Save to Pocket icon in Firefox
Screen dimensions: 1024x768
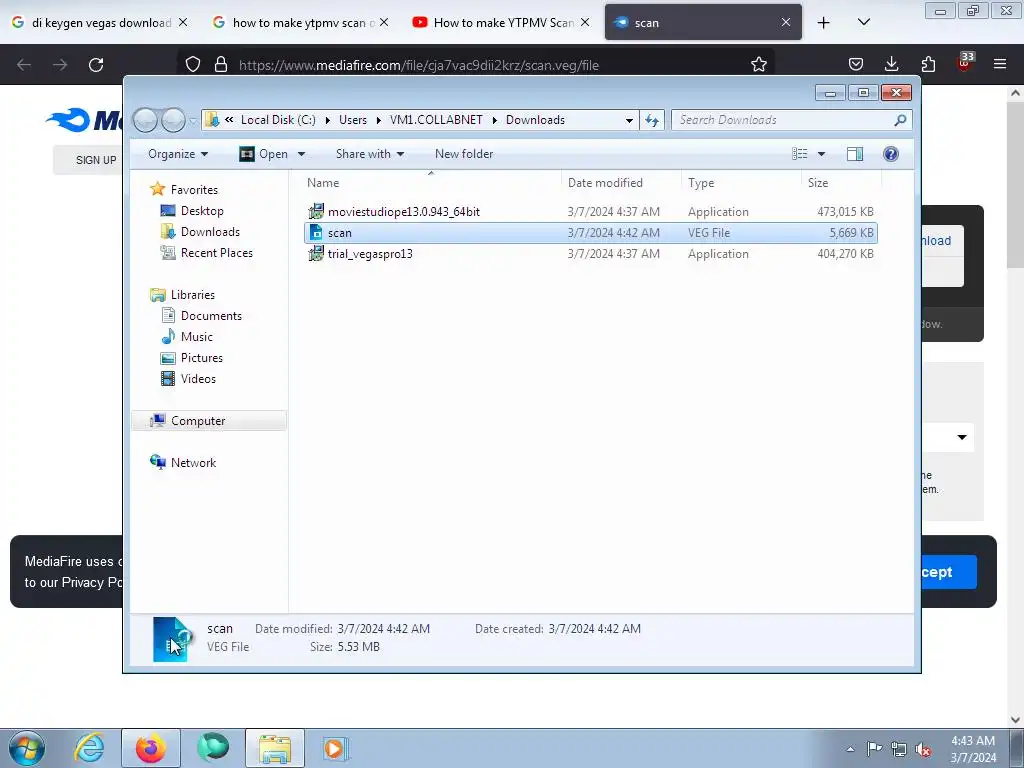856,64
